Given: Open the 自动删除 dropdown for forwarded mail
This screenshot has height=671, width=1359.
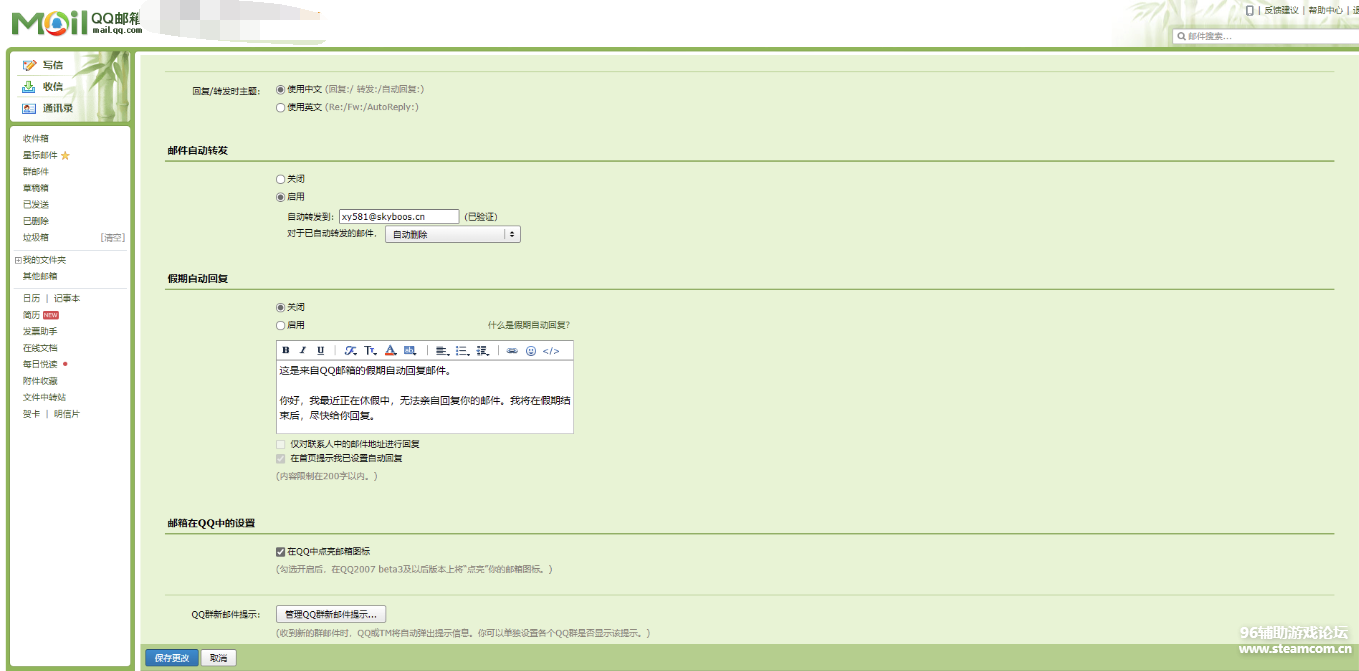Looking at the screenshot, I should point(452,233).
